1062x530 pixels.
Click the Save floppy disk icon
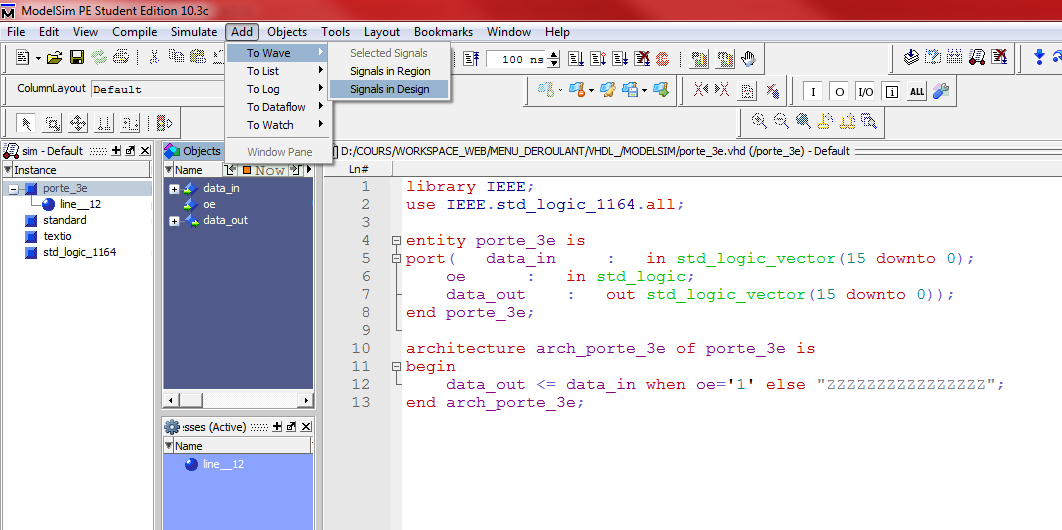click(x=77, y=59)
